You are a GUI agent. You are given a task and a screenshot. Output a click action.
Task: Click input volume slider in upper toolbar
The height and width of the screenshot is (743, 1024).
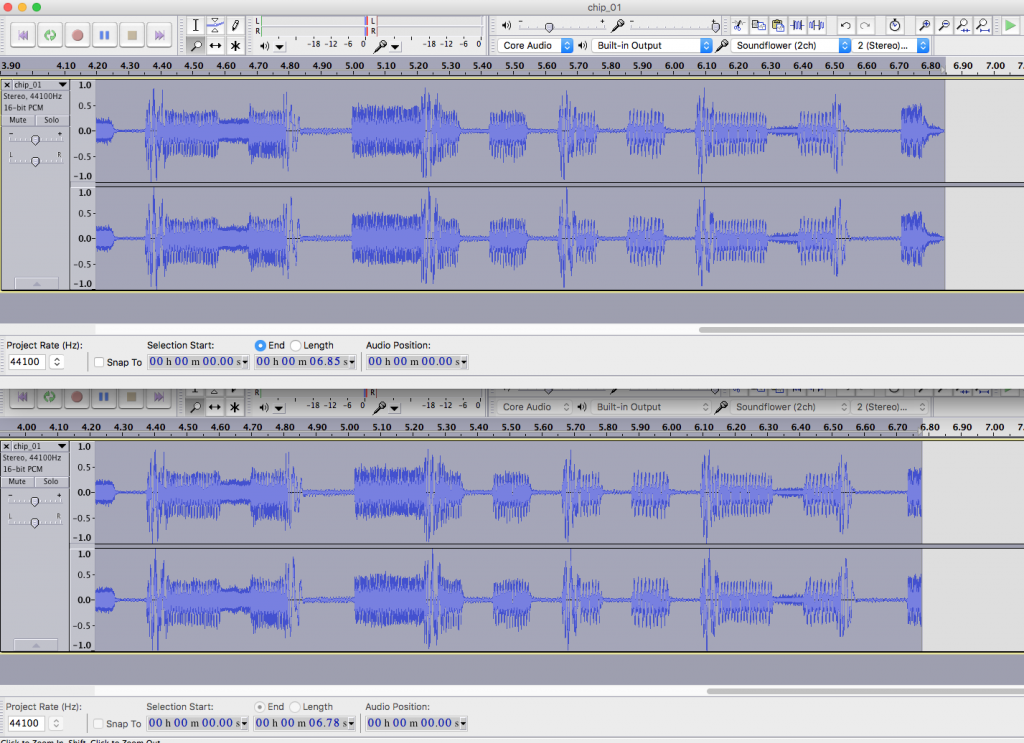675,26
